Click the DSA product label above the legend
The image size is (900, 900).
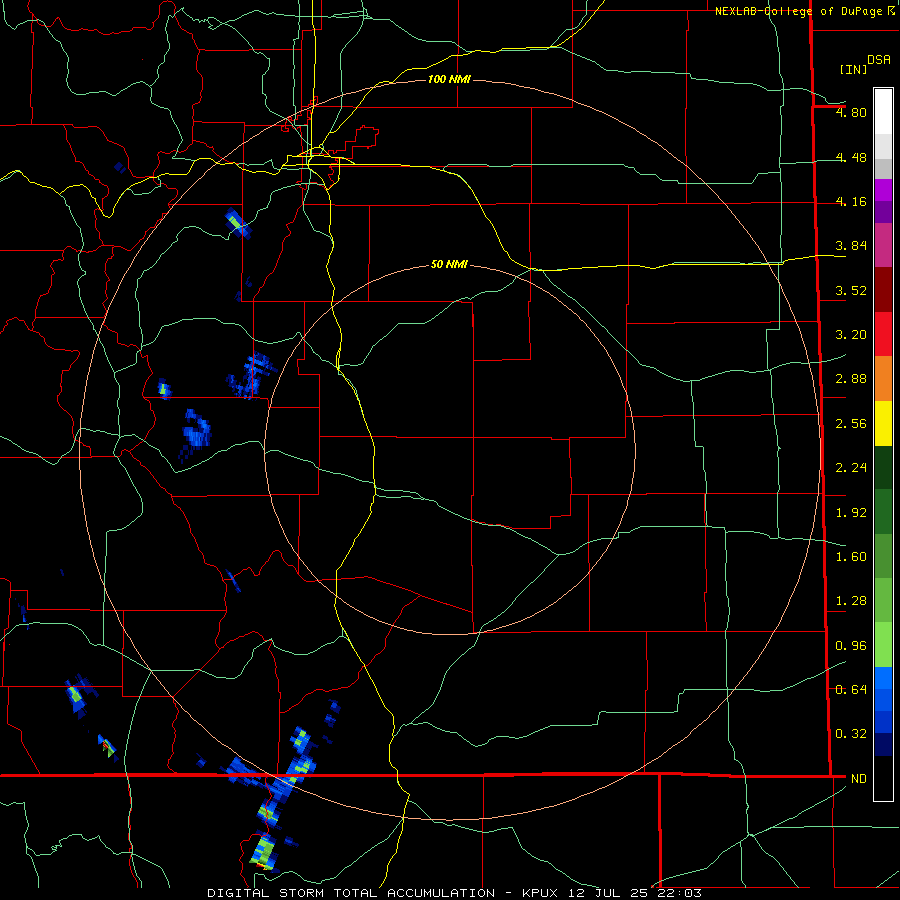pos(879,60)
